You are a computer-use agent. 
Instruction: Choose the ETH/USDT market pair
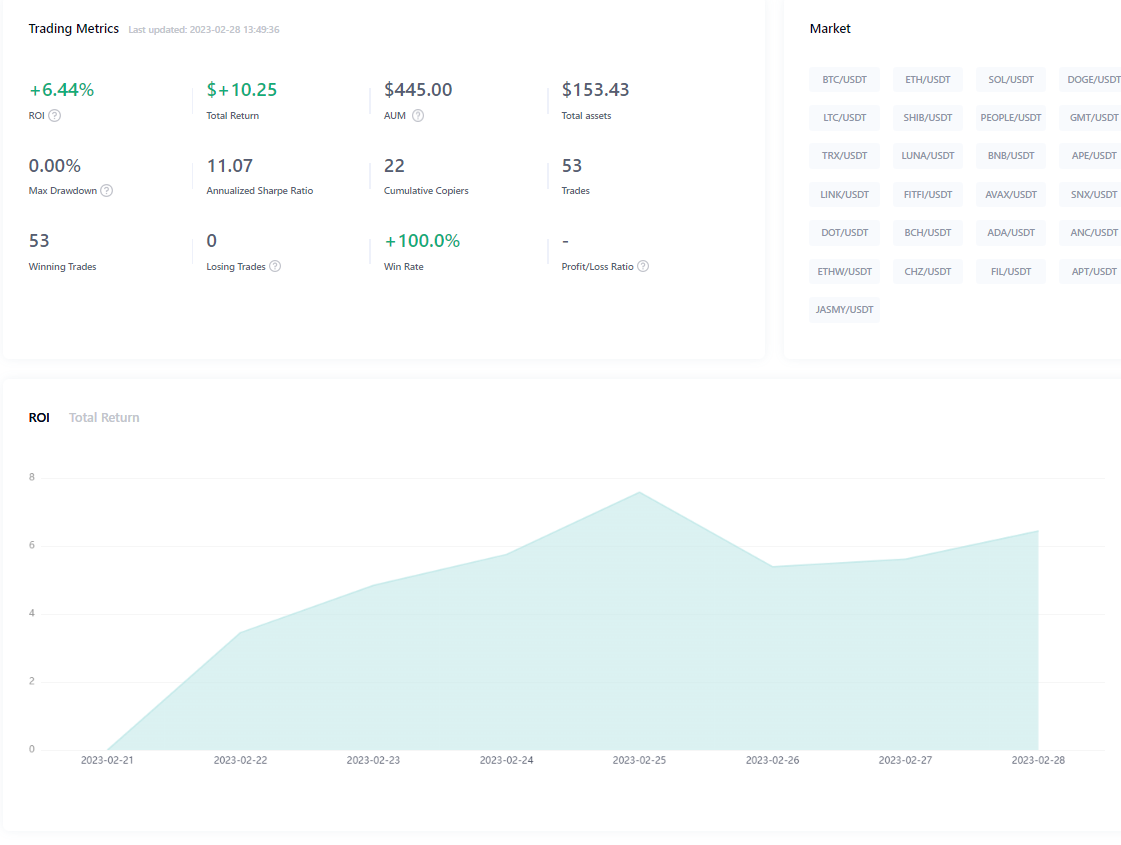click(x=927, y=79)
